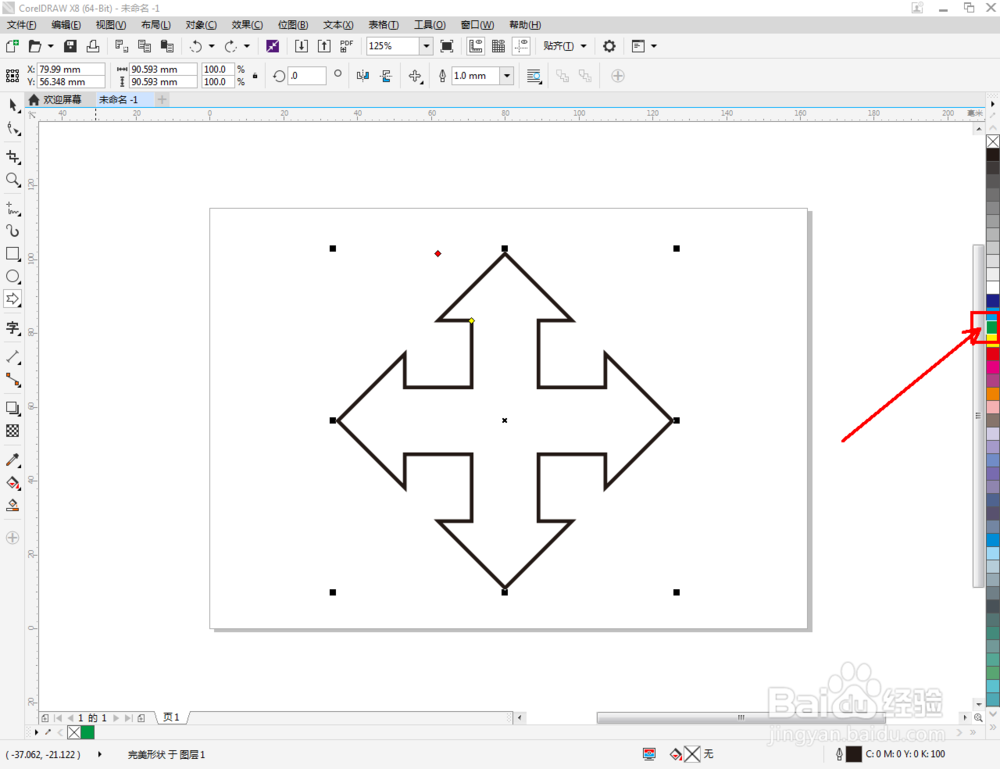This screenshot has height=769, width=1000.
Task: Open the Open-file dropdown arrow
Action: tap(50, 46)
